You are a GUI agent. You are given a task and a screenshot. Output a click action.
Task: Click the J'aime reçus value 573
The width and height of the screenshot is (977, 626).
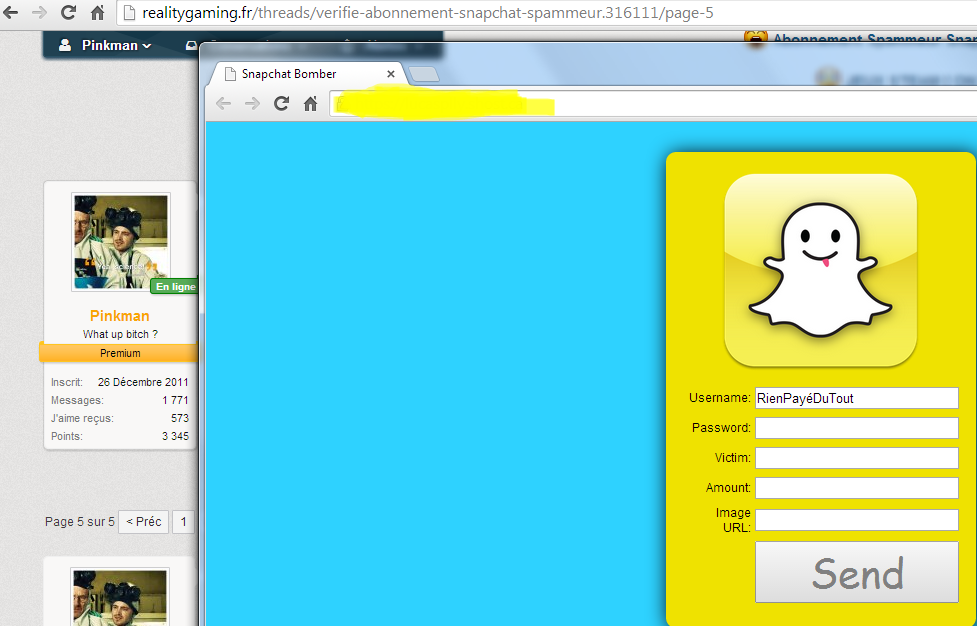coord(179,418)
